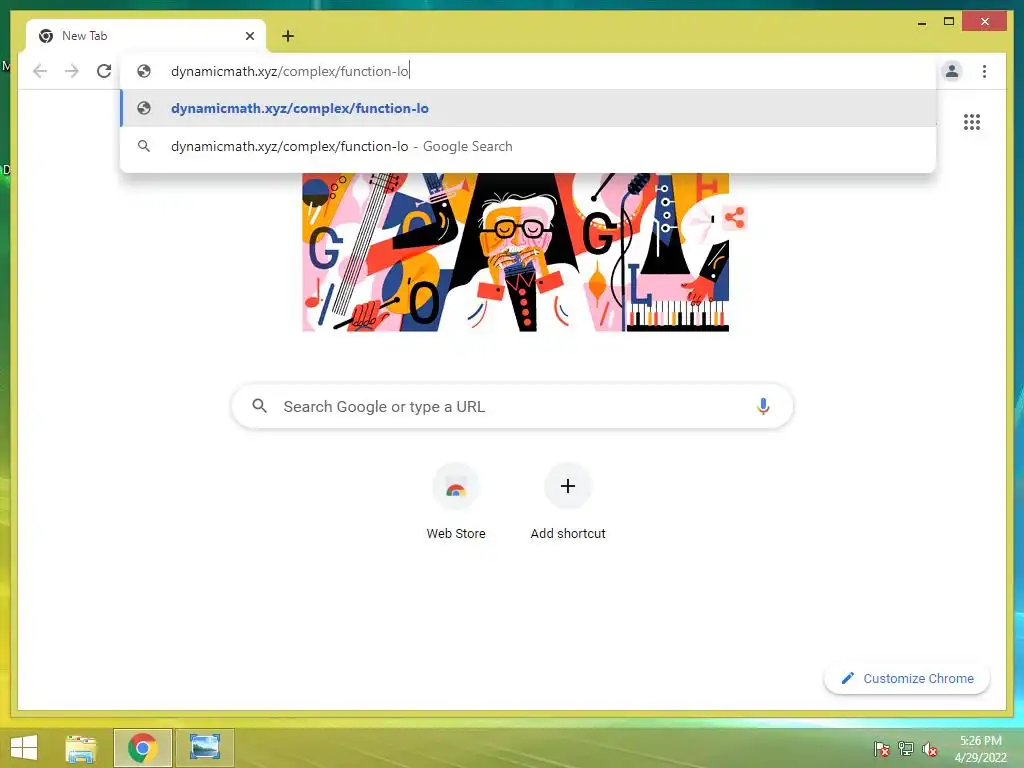
Task: Click the Add shortcut button
Action: [x=568, y=502]
